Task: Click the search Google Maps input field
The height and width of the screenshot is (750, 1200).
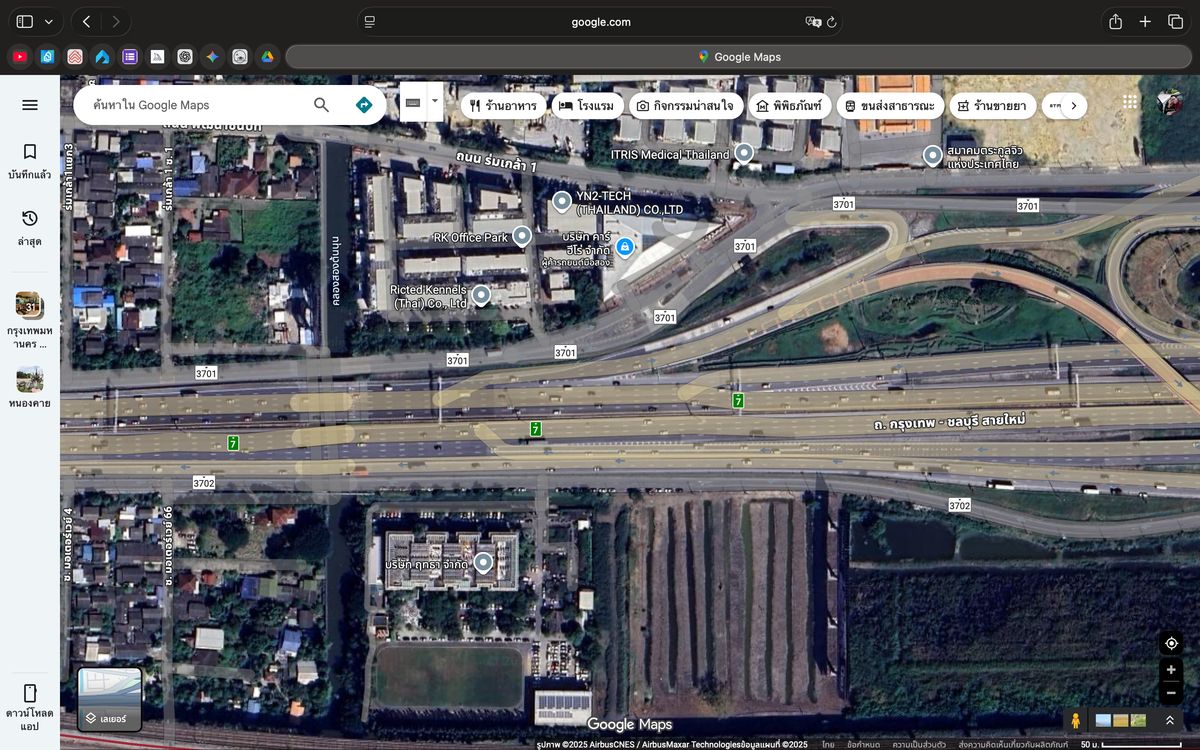Action: tap(195, 105)
